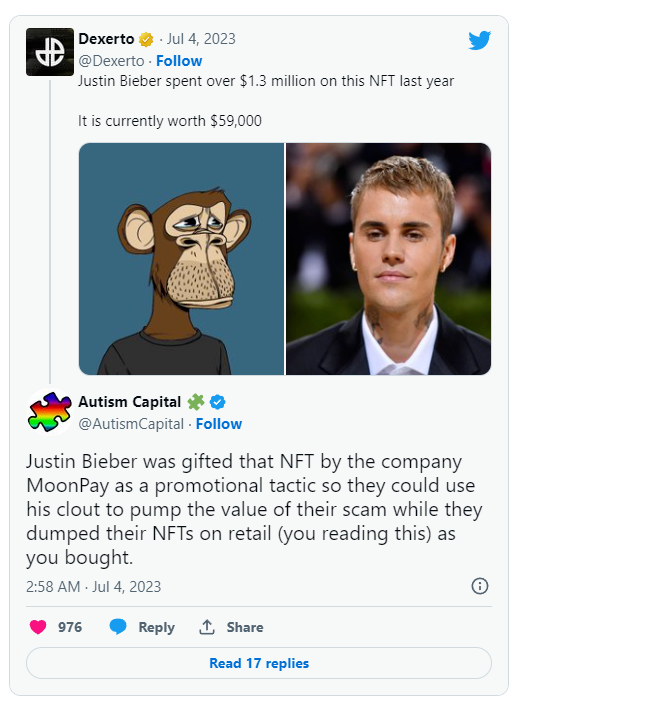
Task: Open the Bored Ape NFT image
Action: pos(182,259)
